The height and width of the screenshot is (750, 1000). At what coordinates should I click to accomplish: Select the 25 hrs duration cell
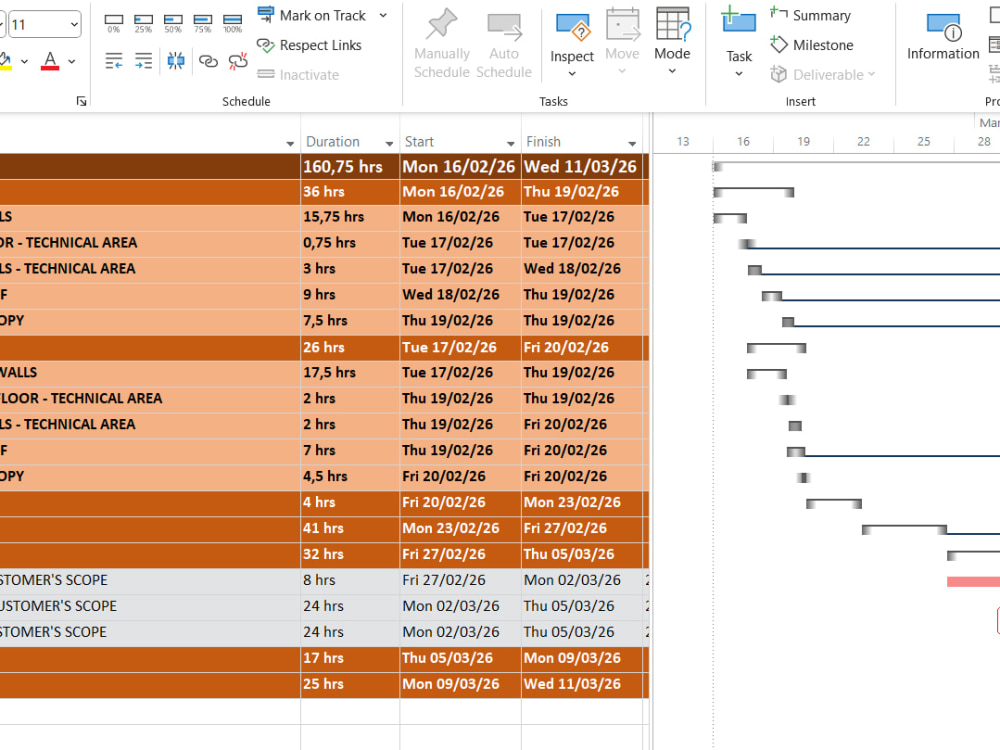coord(350,684)
